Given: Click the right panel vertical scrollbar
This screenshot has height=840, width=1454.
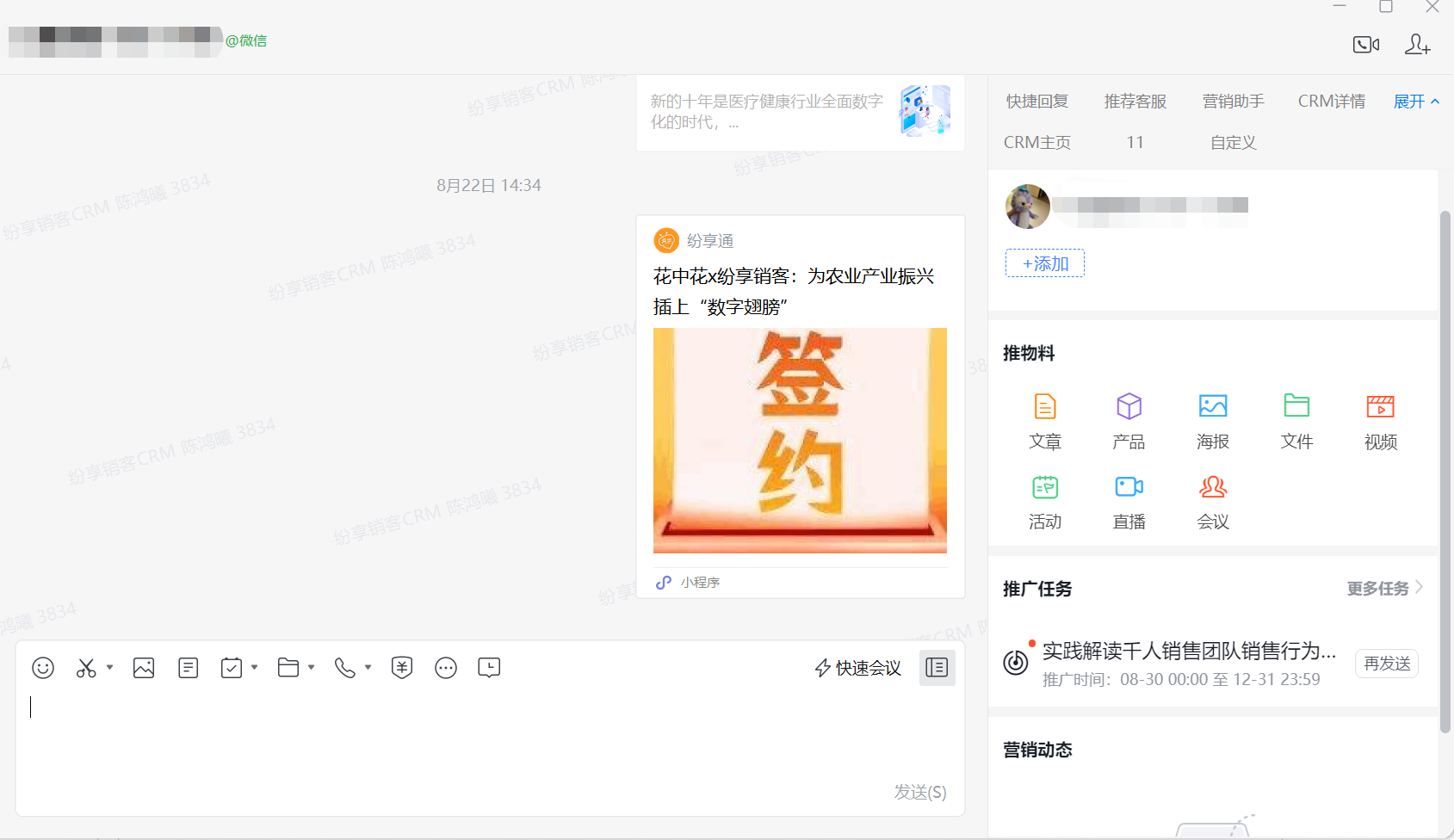Looking at the screenshot, I should 1445,472.
